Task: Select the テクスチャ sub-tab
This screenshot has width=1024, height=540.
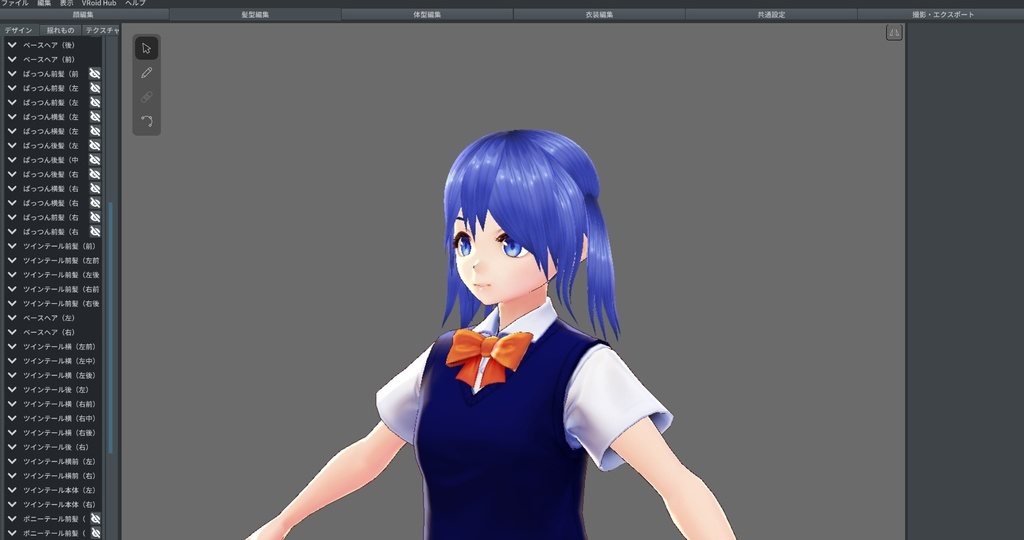Action: 101,30
